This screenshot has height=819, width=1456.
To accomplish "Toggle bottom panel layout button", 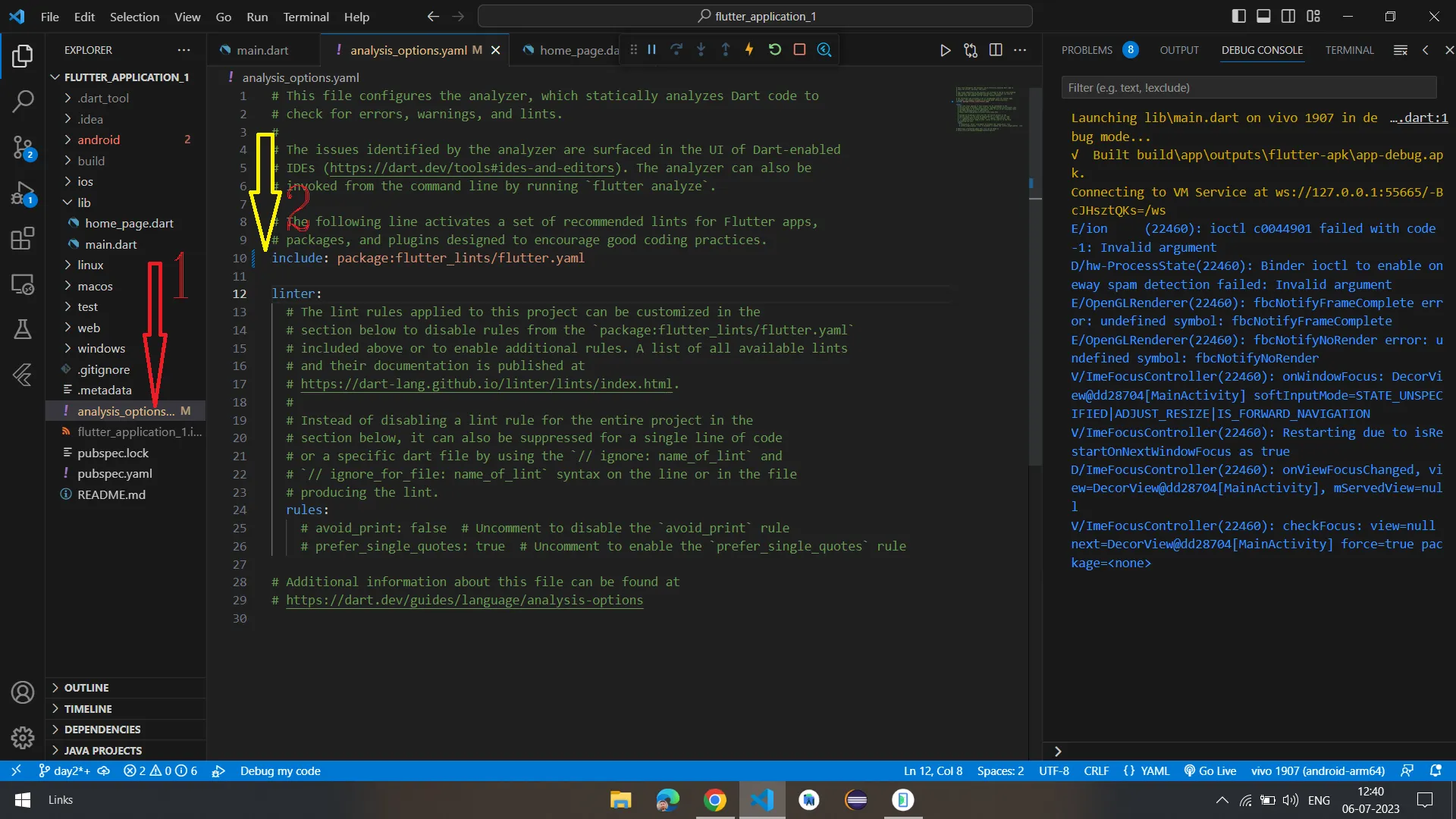I will (x=1263, y=16).
